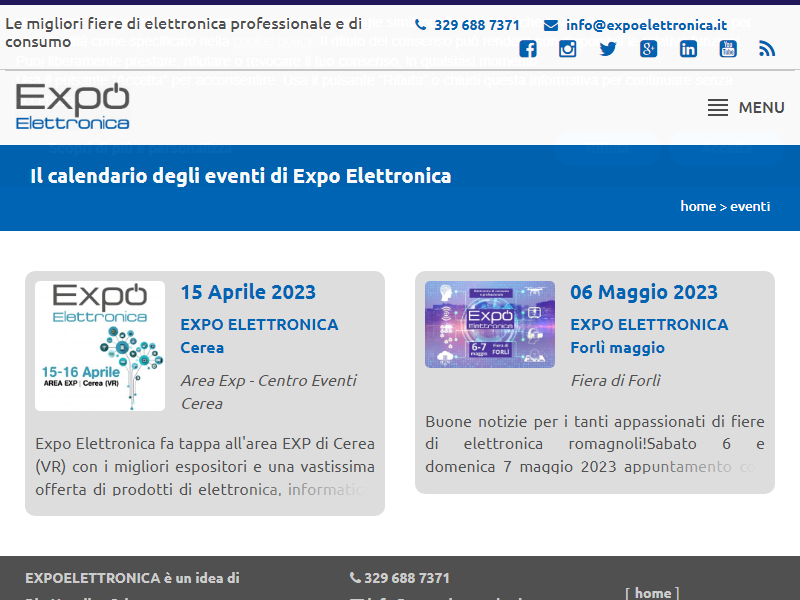Click the Fiera di Forlì venue text

tap(616, 381)
